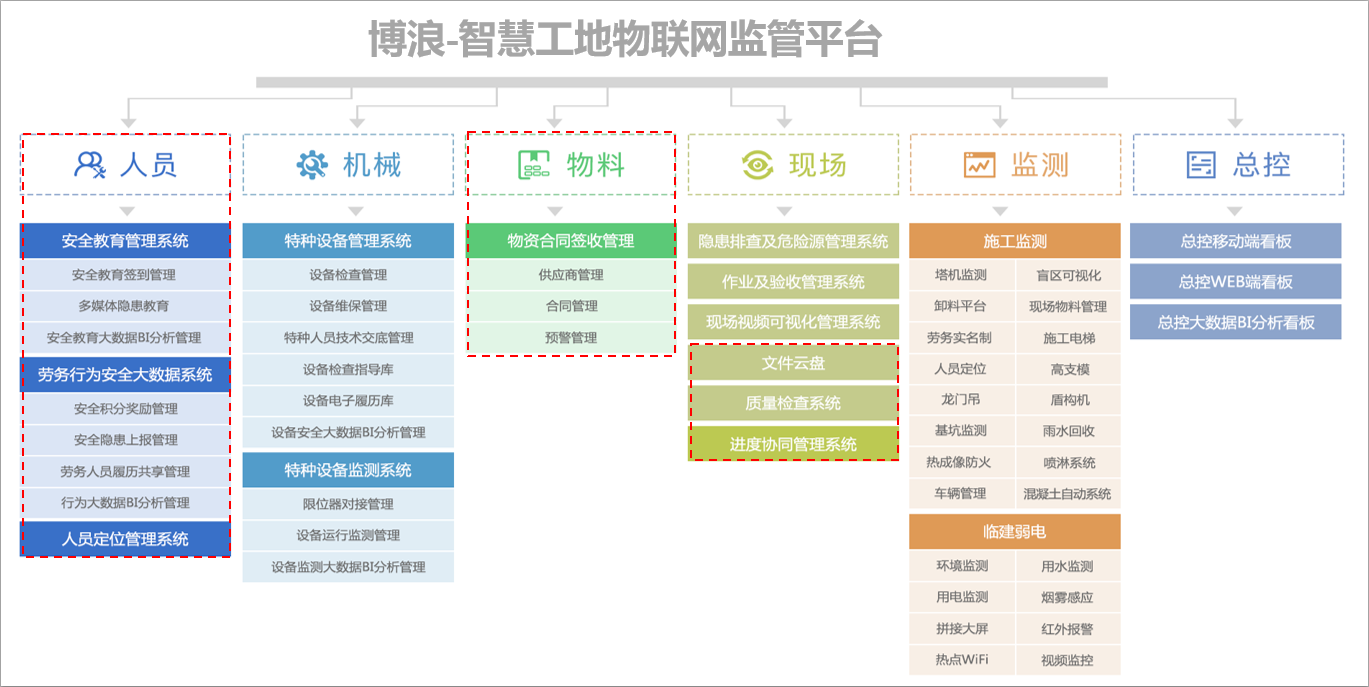Image resolution: width=1369 pixels, height=687 pixels.
Task: Click 安全隐患上报管理 row
Action: [x=125, y=440]
